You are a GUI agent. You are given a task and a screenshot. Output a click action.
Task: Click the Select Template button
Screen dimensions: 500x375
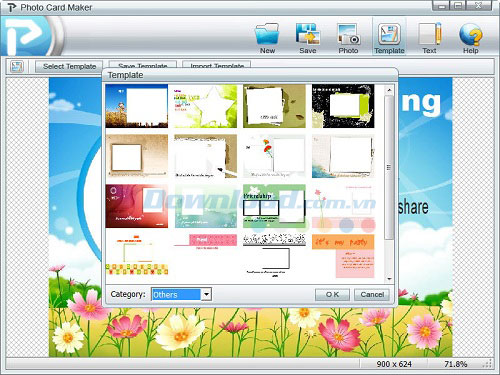(x=69, y=66)
